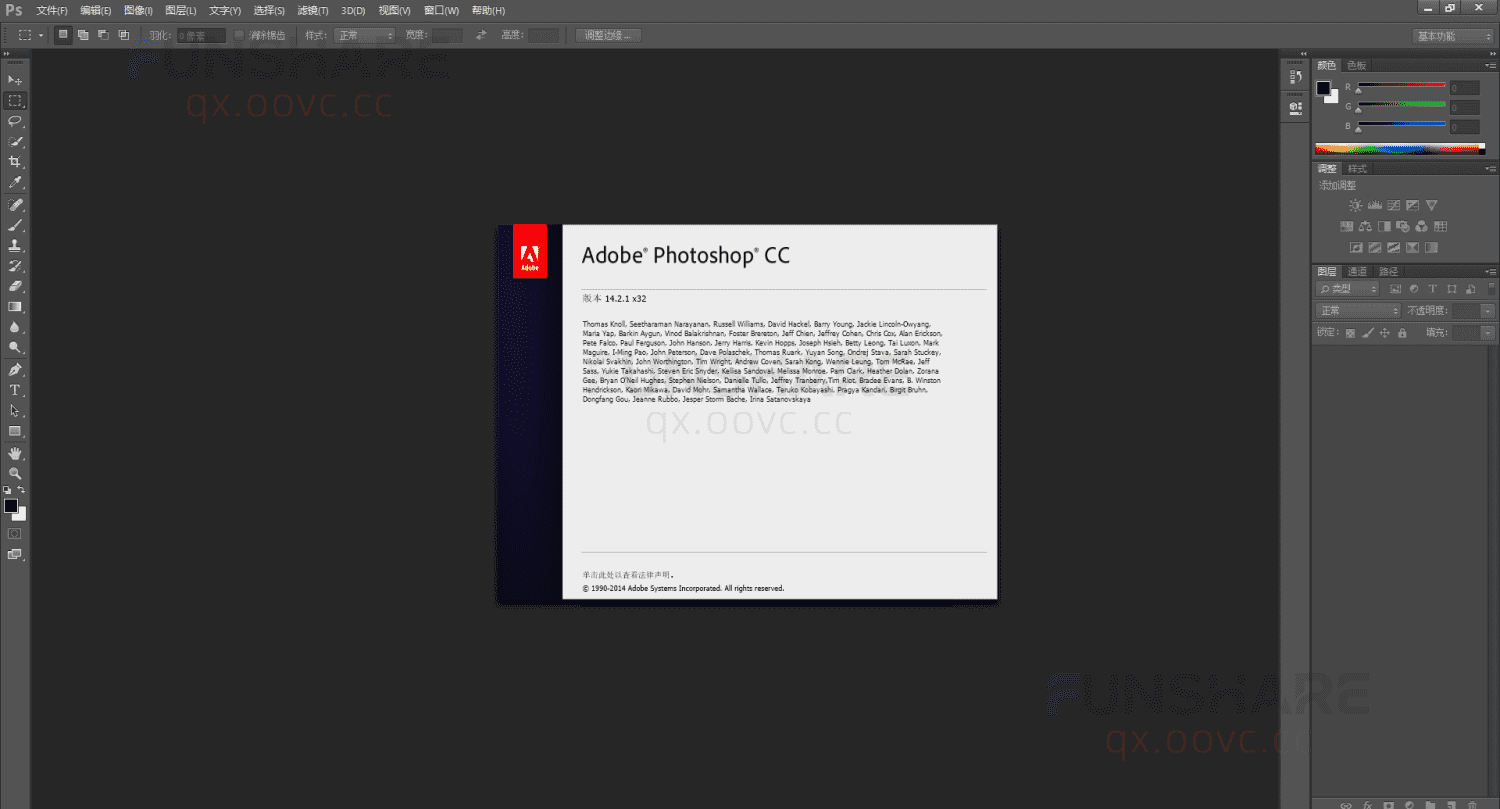
Task: Select the Crop tool
Action: click(x=15, y=162)
